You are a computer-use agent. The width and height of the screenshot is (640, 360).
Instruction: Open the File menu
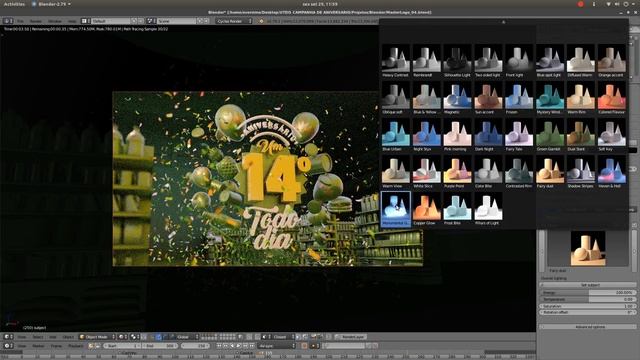20,21
